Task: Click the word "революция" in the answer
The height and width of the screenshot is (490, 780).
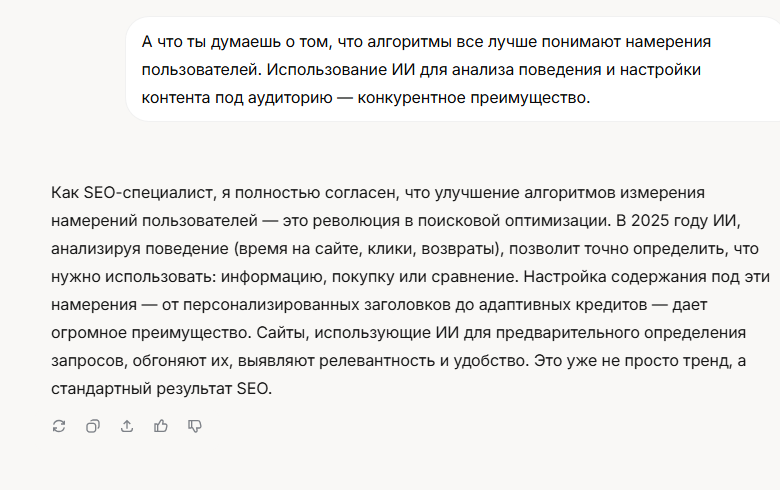Action: point(356,221)
